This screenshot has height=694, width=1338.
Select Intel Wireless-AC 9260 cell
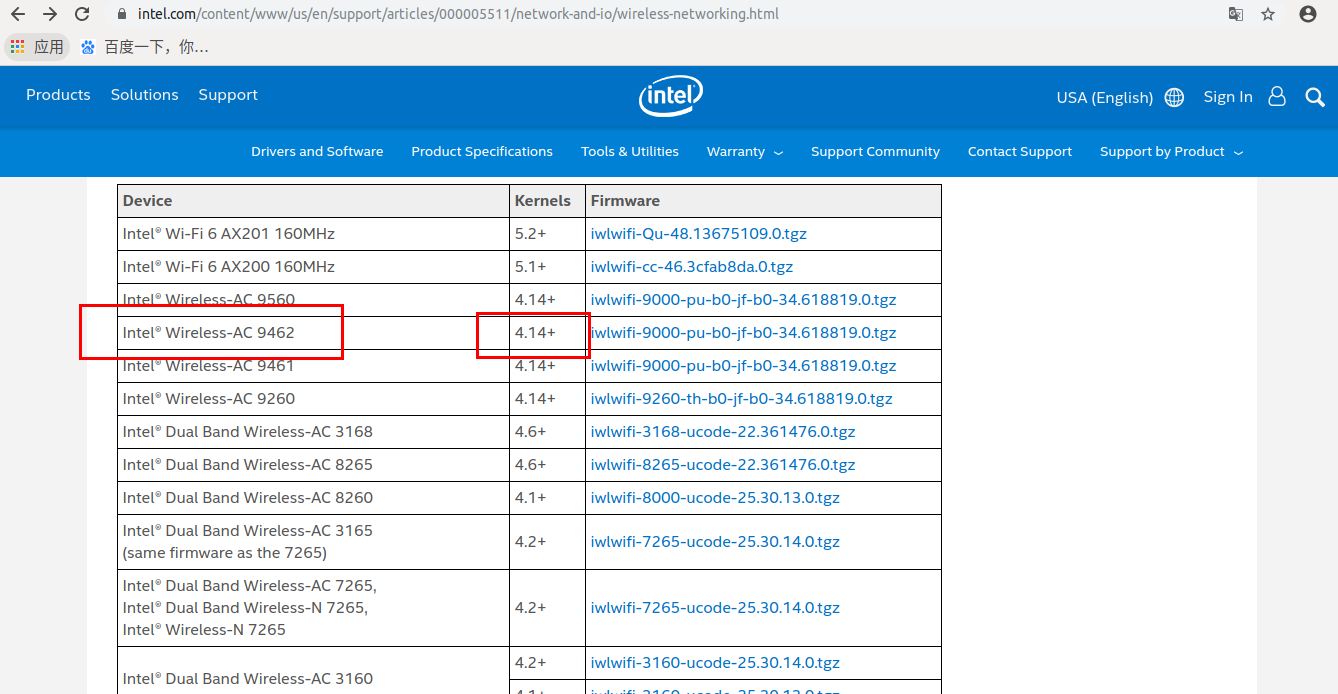pos(313,399)
